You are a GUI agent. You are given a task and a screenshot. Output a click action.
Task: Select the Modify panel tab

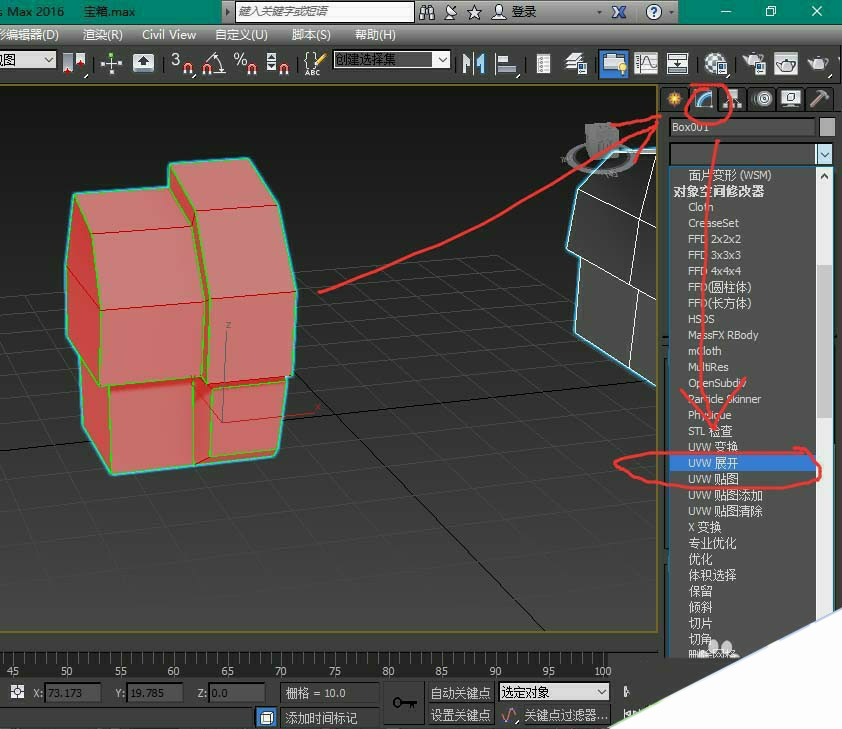point(701,99)
